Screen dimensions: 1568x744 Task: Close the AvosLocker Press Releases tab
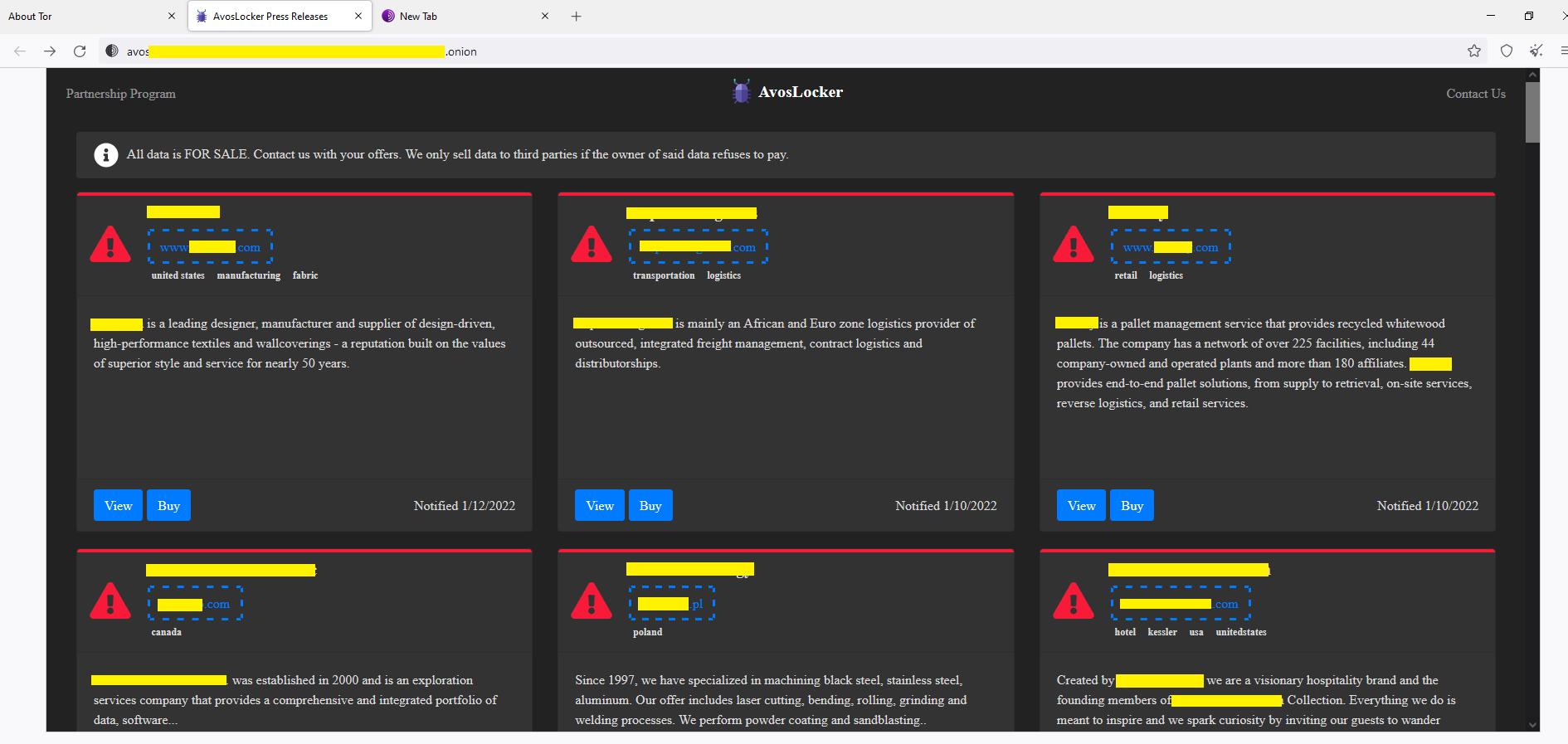pos(358,17)
